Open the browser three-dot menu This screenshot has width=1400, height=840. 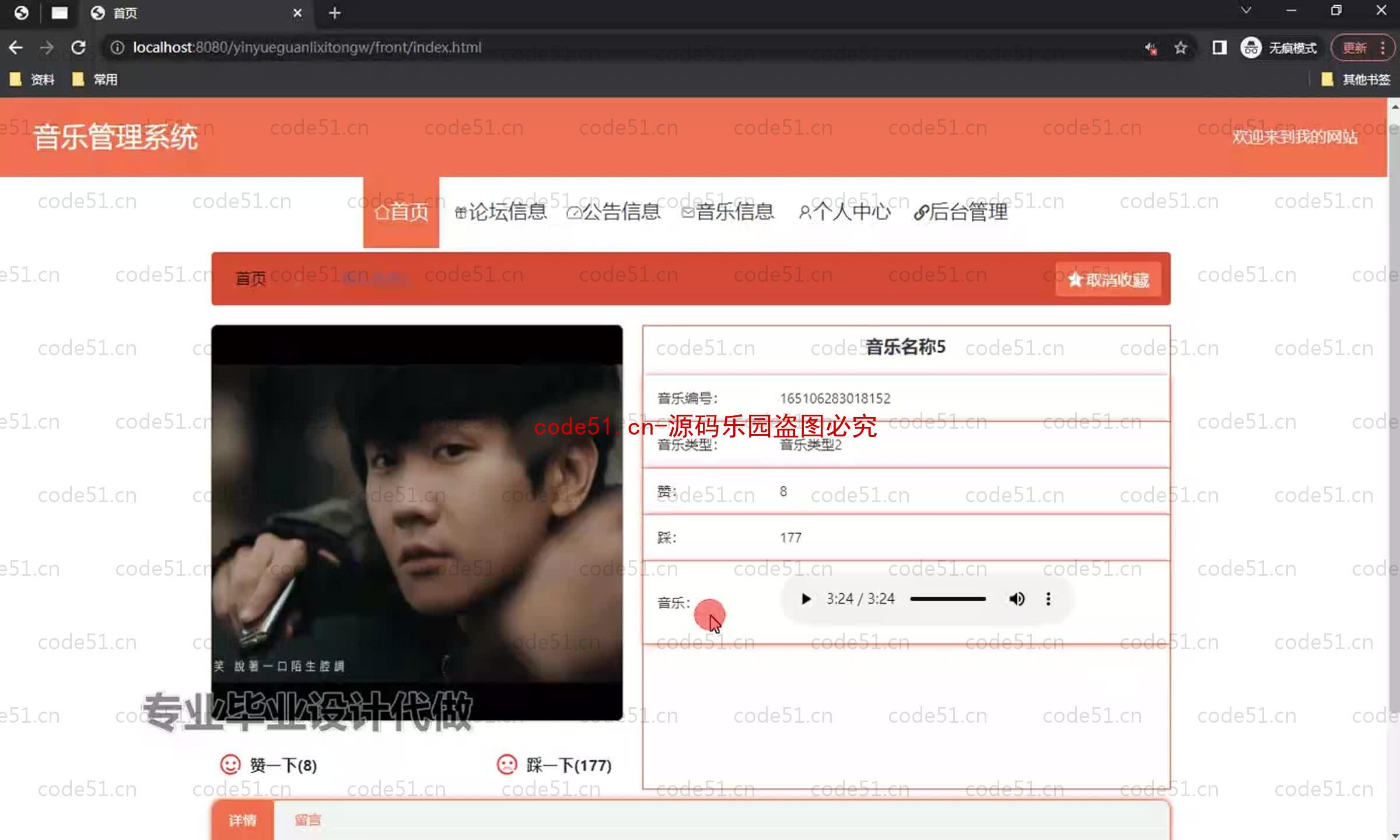pyautogui.click(x=1383, y=47)
